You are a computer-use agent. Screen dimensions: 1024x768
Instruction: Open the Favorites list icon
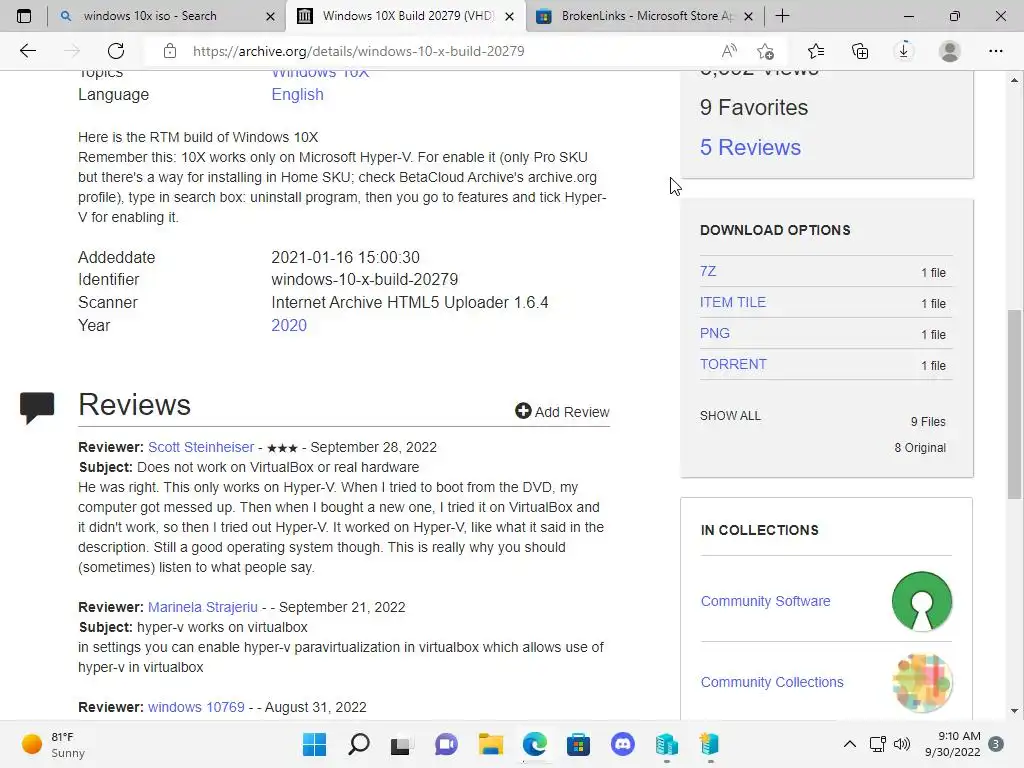coord(816,51)
